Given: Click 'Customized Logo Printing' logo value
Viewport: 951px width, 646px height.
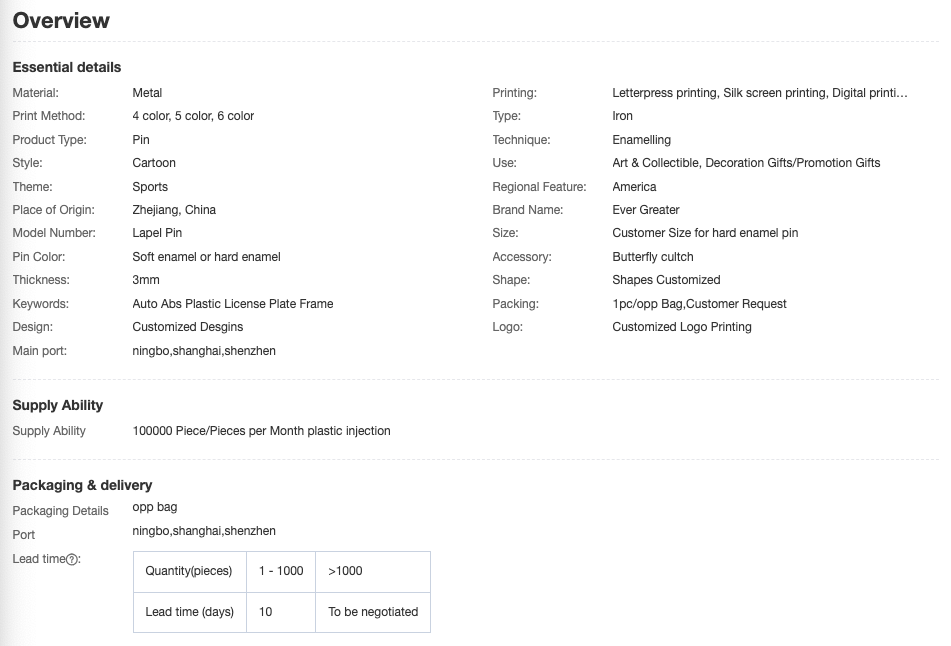Looking at the screenshot, I should [x=682, y=327].
